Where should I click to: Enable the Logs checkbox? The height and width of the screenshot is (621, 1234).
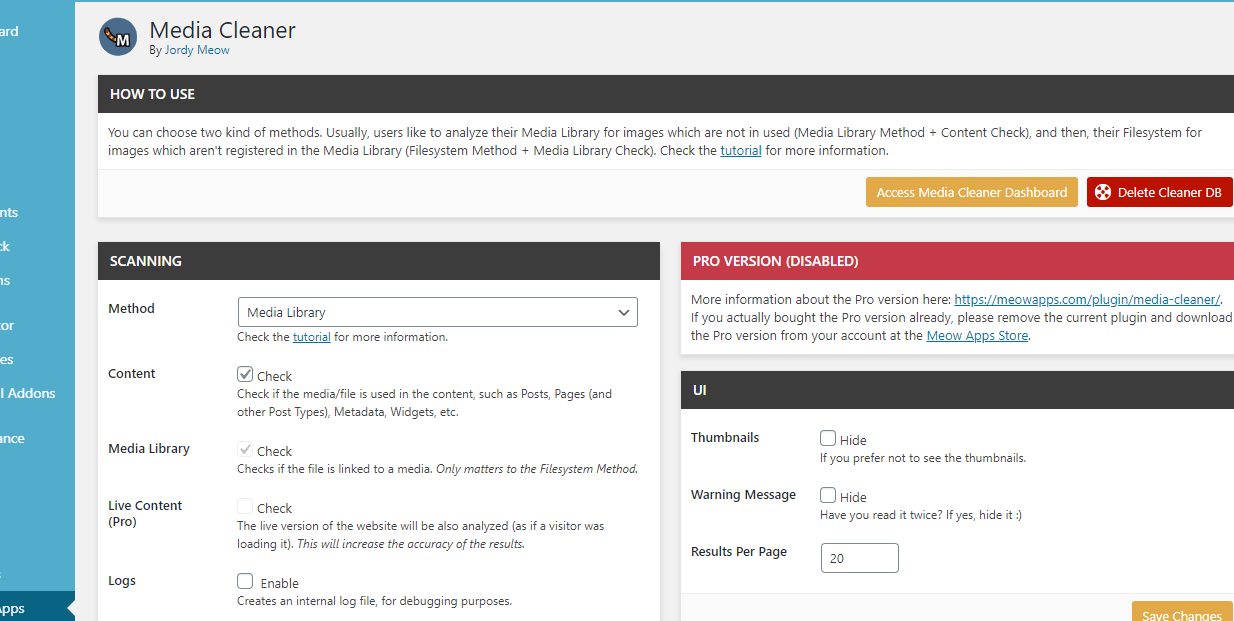click(x=245, y=581)
